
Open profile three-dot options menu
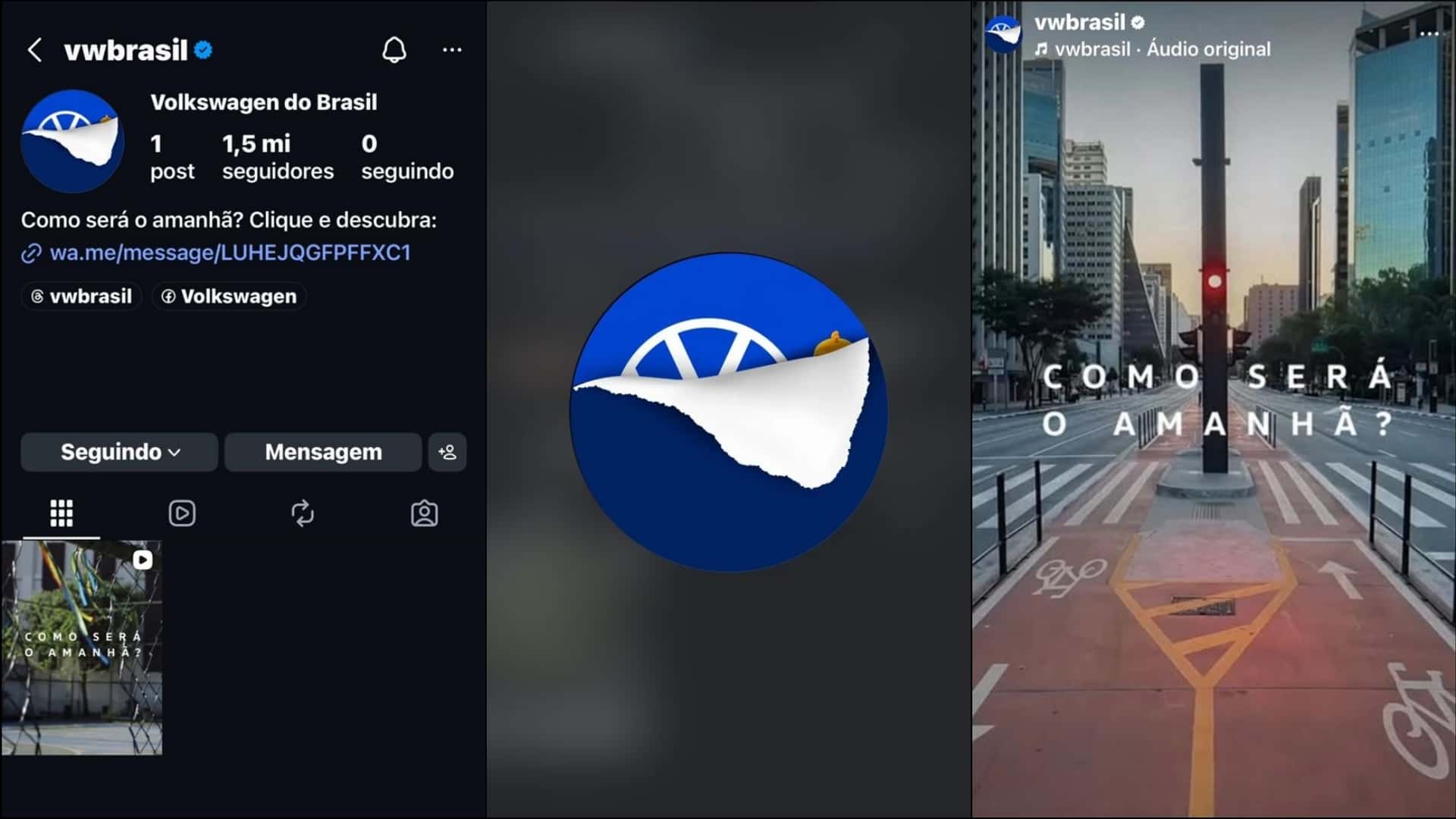(452, 50)
